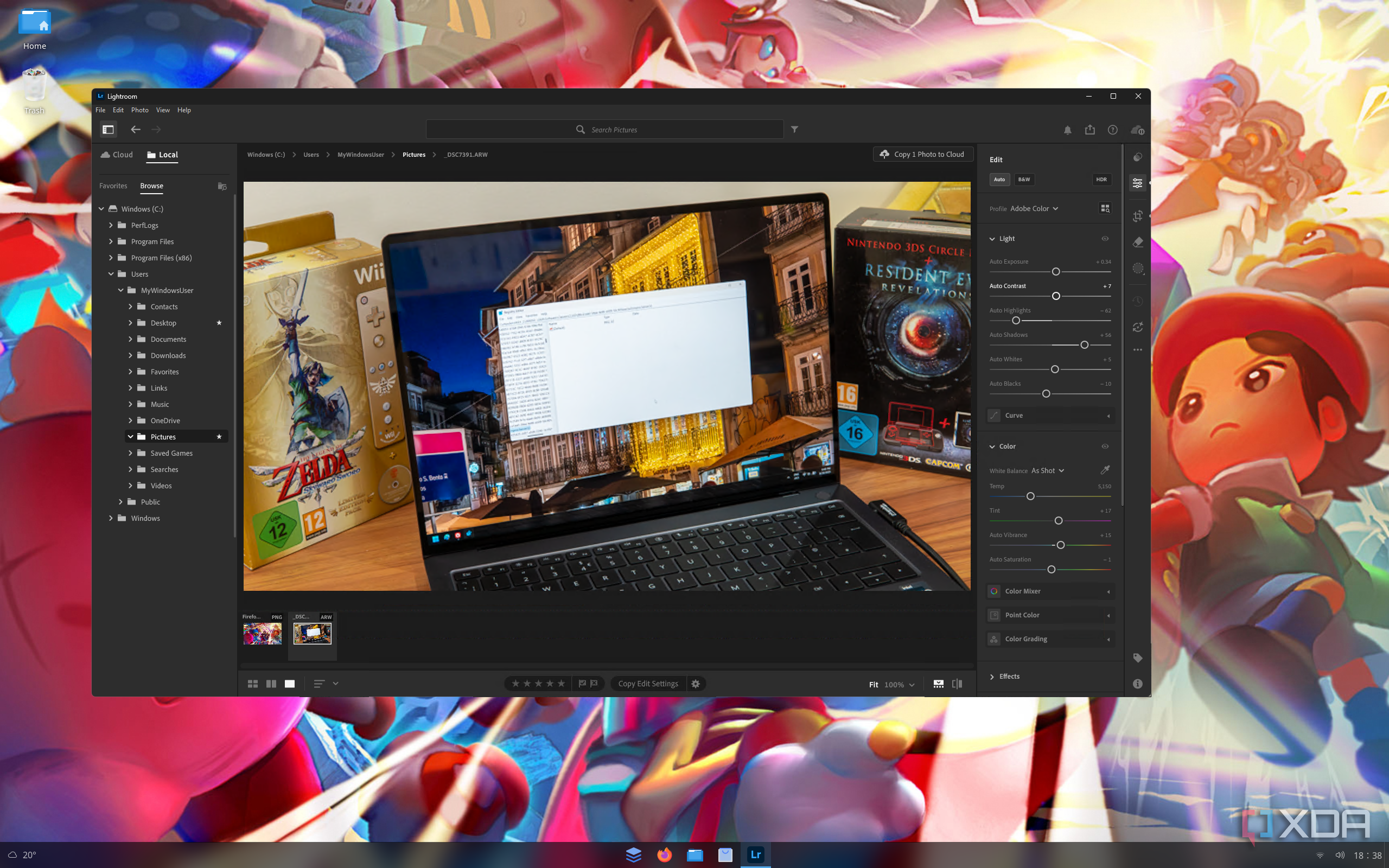Image resolution: width=1389 pixels, height=868 pixels.
Task: Open the Keywords panel icon
Action: pos(1138,658)
